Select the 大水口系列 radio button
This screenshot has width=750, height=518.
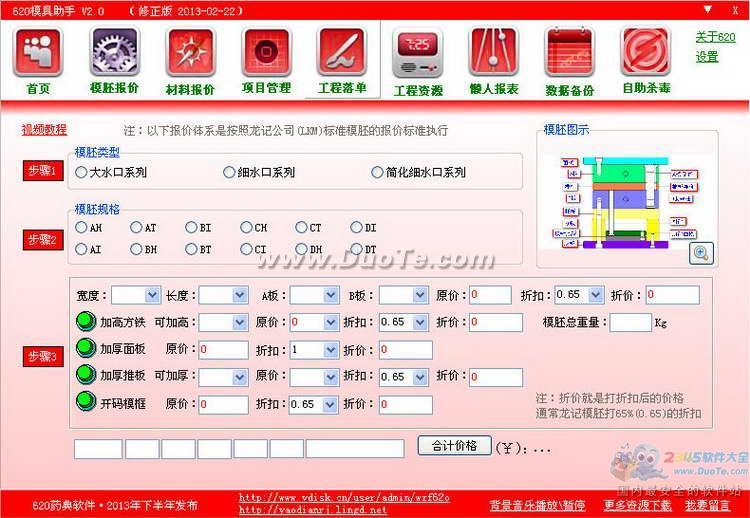point(81,172)
